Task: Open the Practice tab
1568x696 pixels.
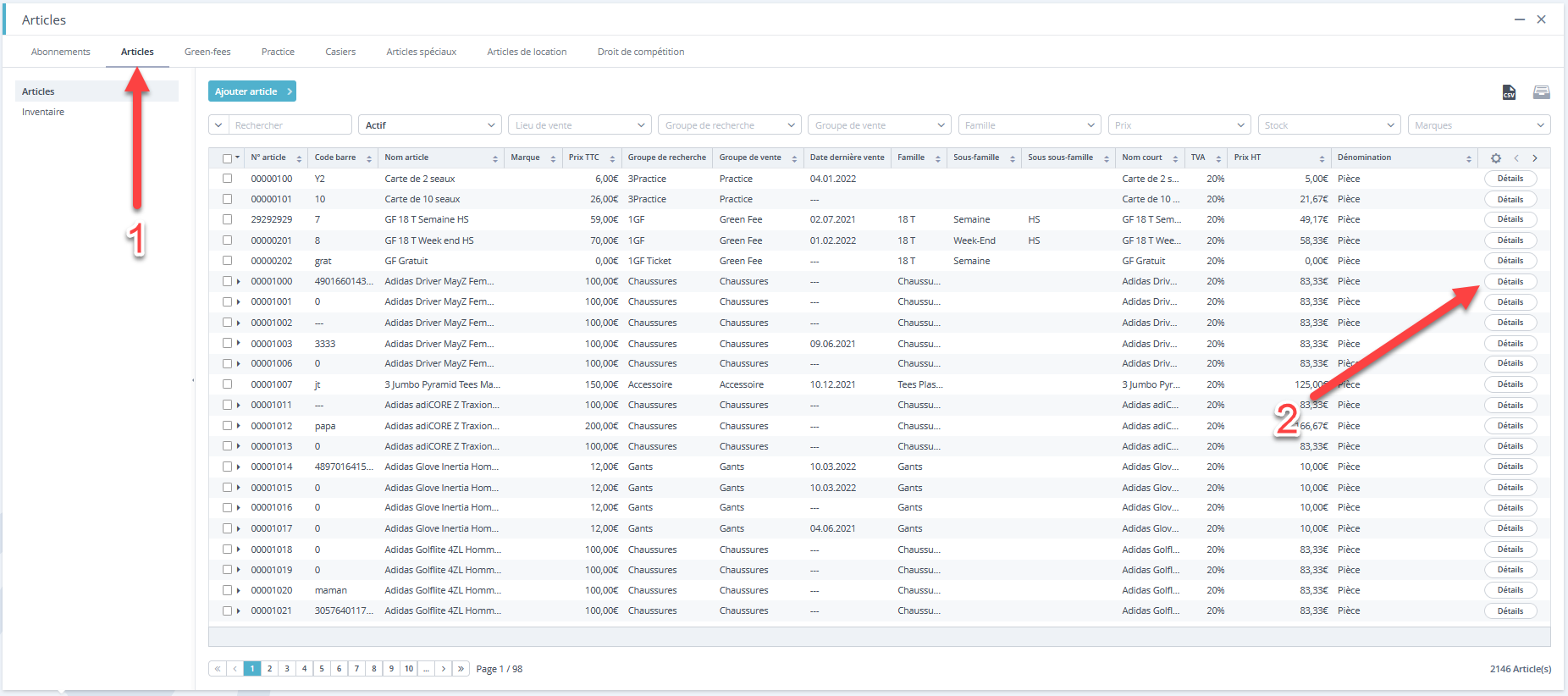Action: [278, 52]
